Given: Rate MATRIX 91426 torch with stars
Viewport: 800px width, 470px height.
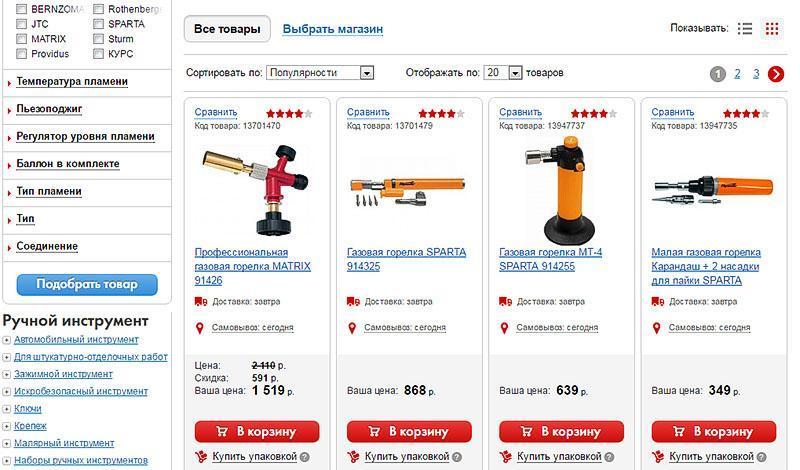Looking at the screenshot, I should pyautogui.click(x=289, y=113).
